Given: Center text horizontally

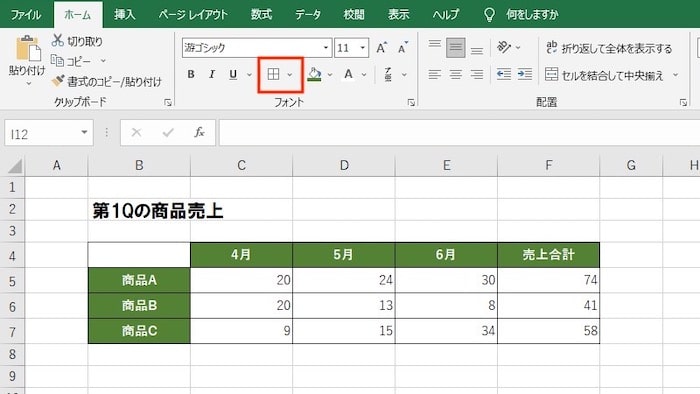Looking at the screenshot, I should pyautogui.click(x=455, y=75).
